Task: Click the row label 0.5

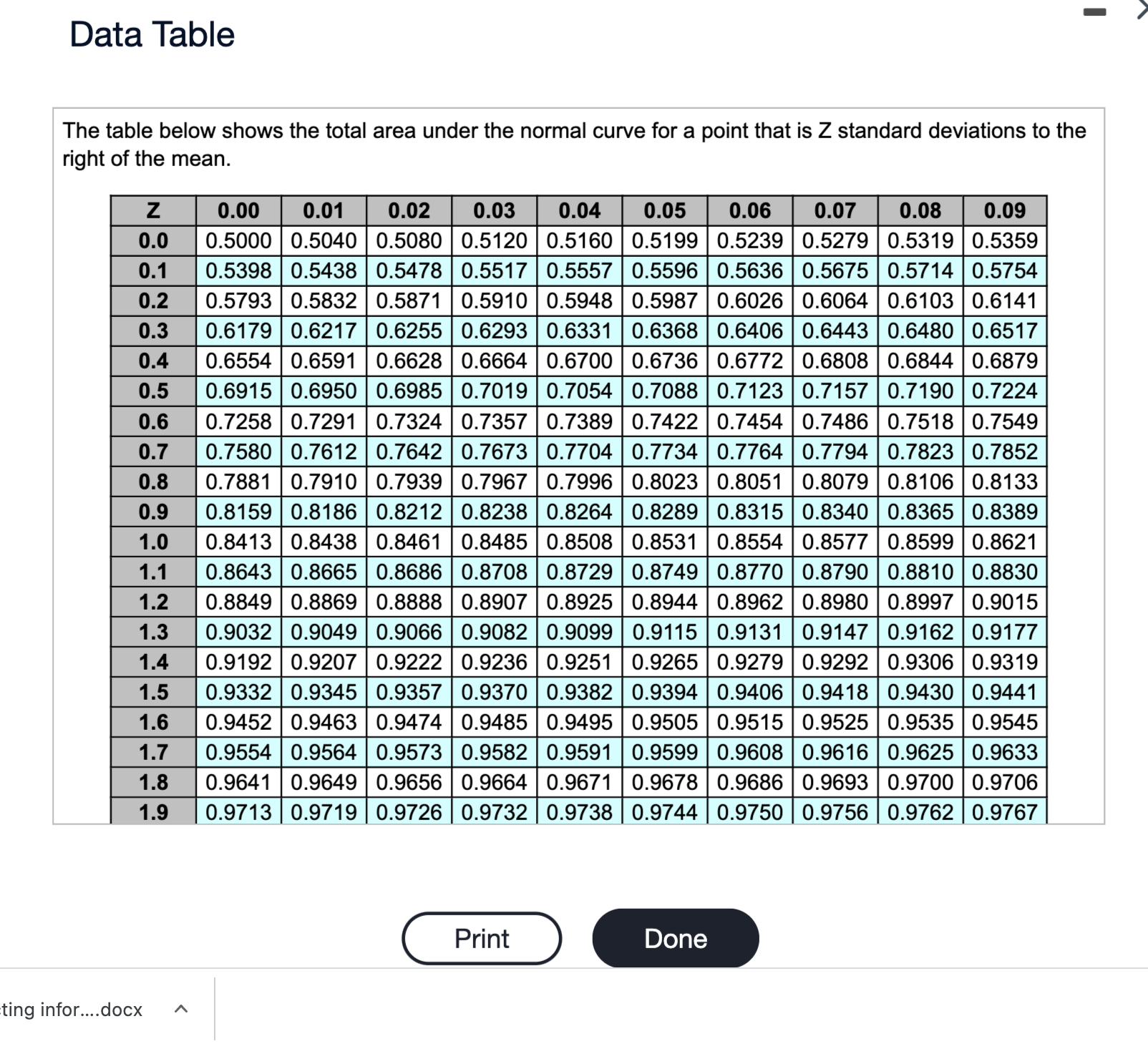Action: [152, 391]
